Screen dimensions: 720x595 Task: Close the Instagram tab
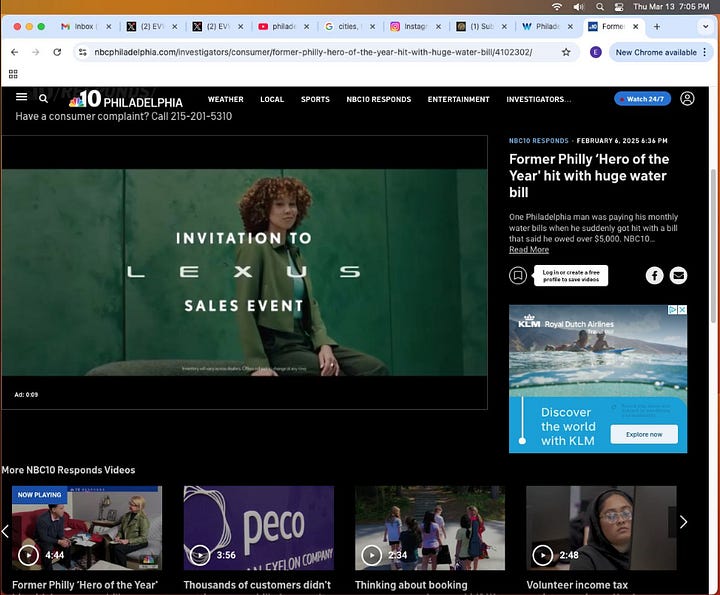pos(438,27)
